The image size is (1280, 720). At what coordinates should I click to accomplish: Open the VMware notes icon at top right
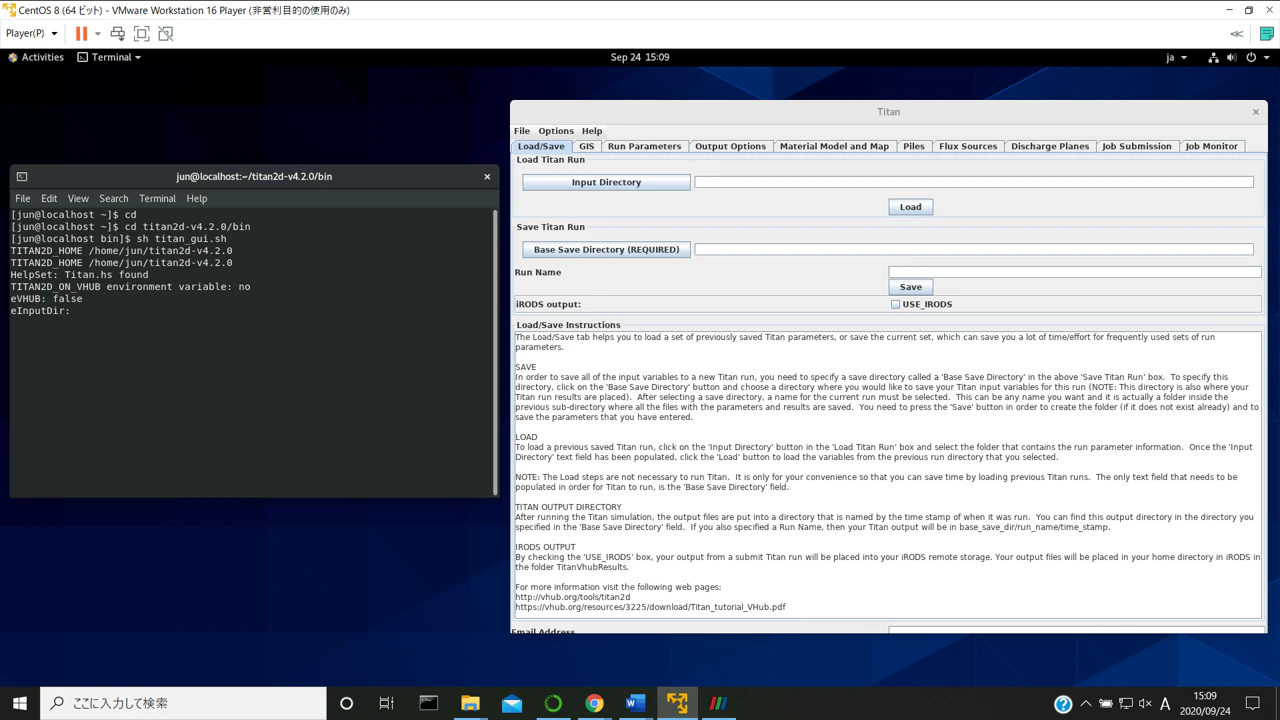(x=1266, y=34)
